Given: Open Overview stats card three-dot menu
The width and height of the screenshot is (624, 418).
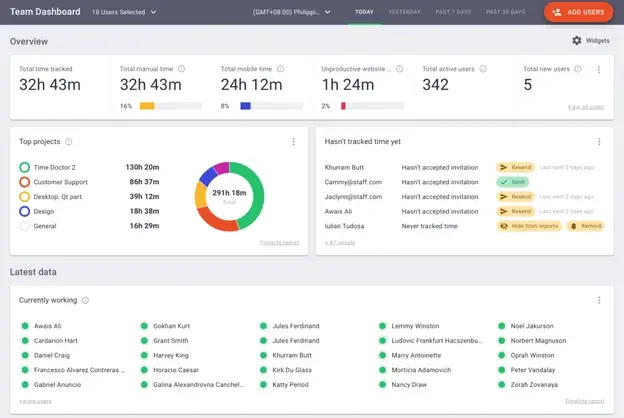Looking at the screenshot, I should pyautogui.click(x=599, y=70).
